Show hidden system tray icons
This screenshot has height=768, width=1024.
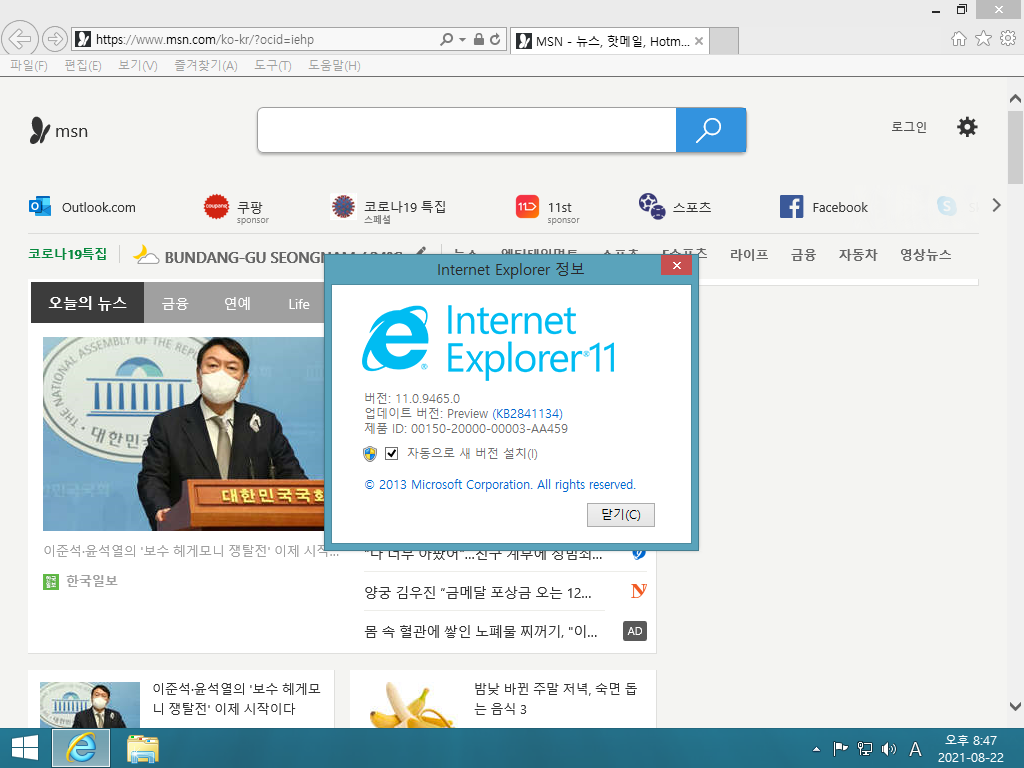click(x=816, y=749)
